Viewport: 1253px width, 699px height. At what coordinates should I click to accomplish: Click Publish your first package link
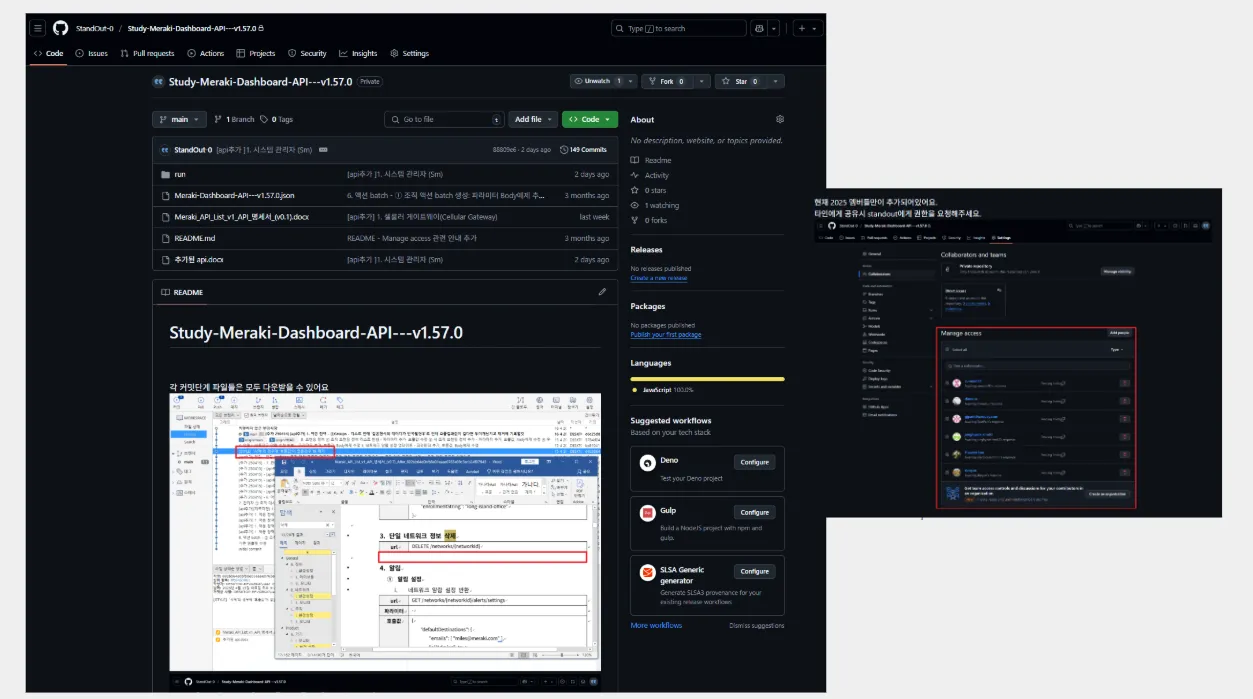pyautogui.click(x=666, y=334)
